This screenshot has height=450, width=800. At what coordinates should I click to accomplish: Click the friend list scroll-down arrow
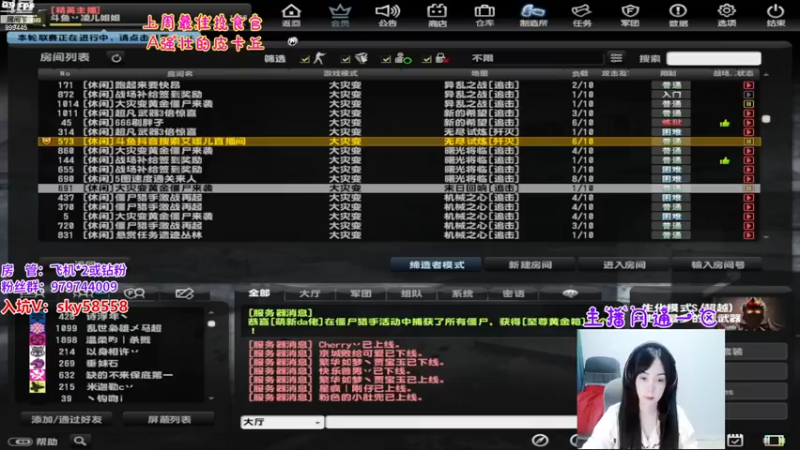pyautogui.click(x=211, y=398)
